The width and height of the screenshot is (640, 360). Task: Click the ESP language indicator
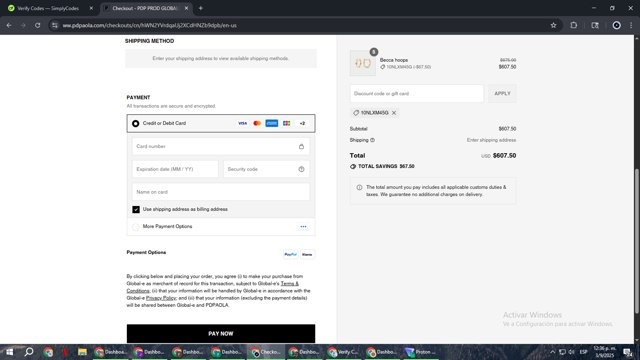[584, 352]
